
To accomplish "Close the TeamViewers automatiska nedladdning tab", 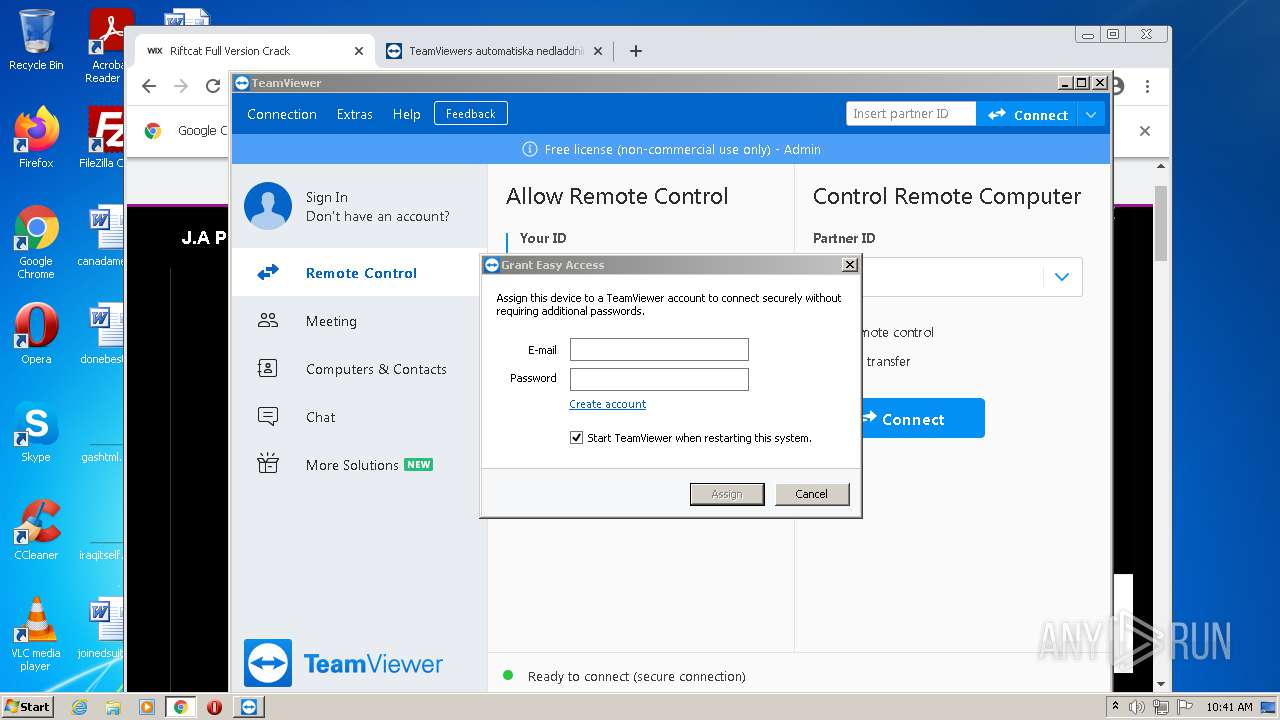I will coord(598,51).
